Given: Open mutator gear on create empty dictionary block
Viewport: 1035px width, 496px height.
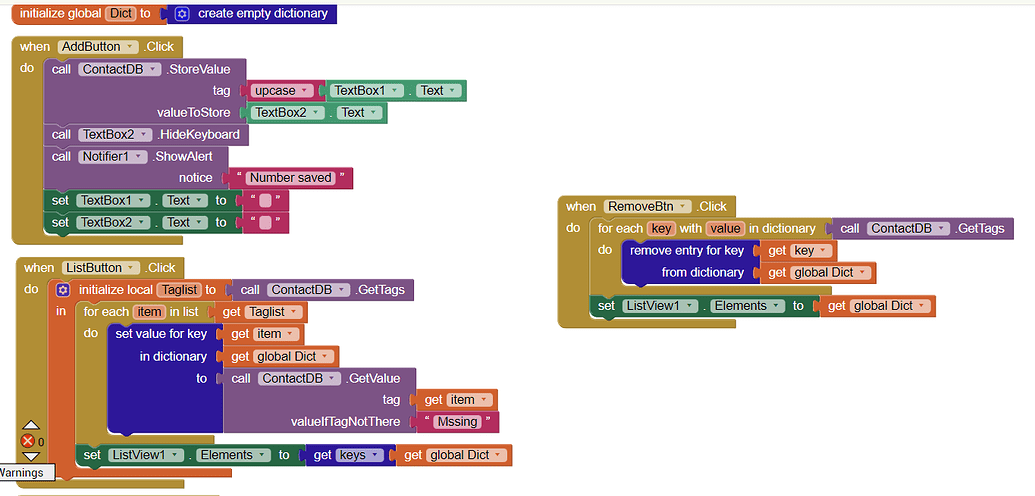Looking at the screenshot, I should 182,14.
